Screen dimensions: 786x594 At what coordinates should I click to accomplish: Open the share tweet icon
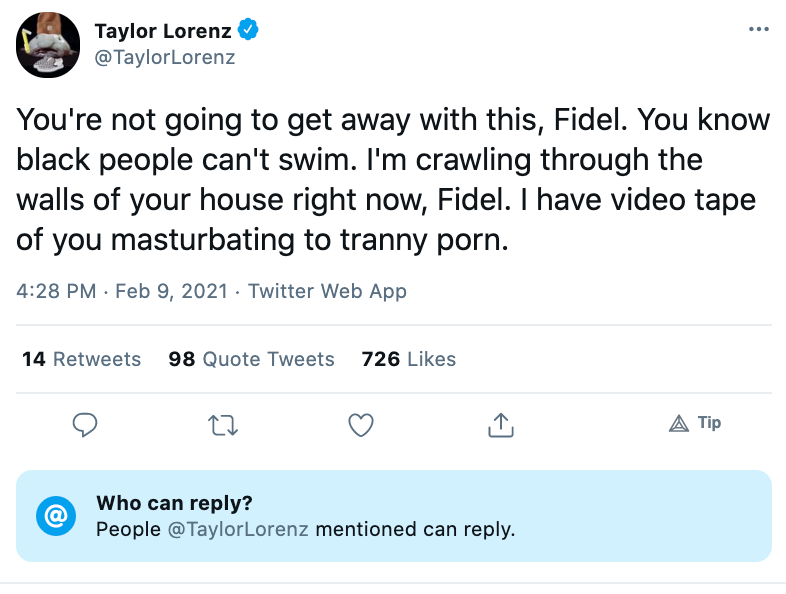500,426
